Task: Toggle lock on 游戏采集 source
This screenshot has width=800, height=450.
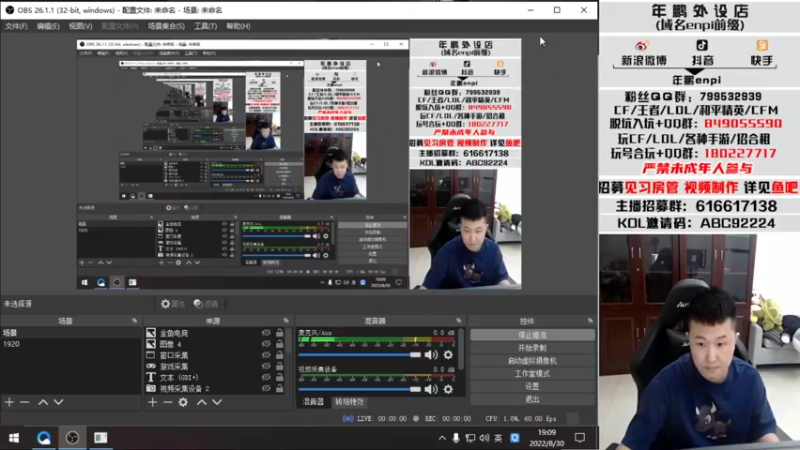Action: click(280, 366)
